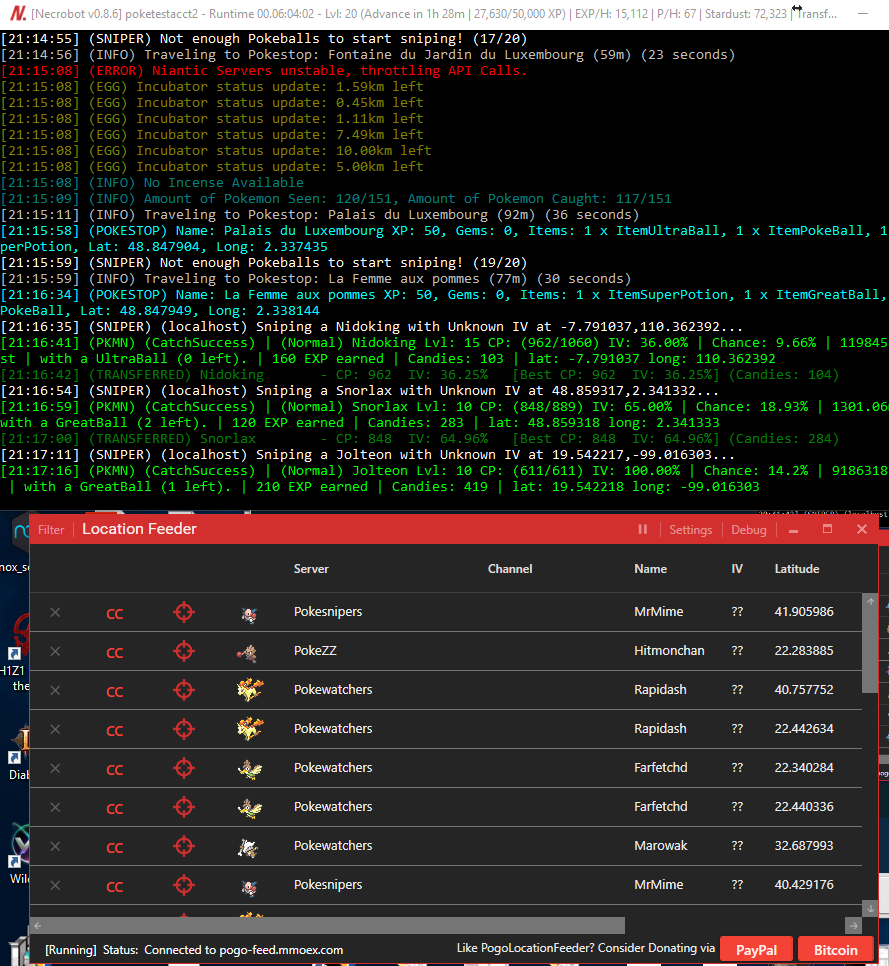Copy coordinates (CC) for Farfetchd 22.440336

pyautogui.click(x=115, y=808)
